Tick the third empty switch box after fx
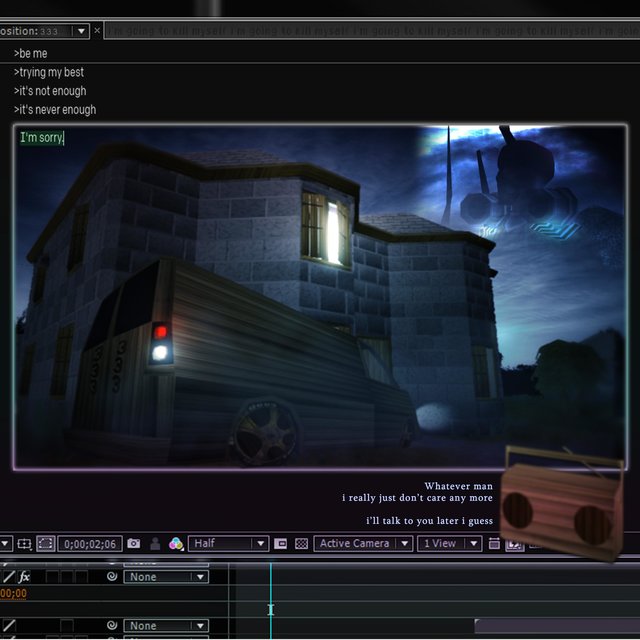Viewport: 640px width, 640px height. [x=81, y=577]
